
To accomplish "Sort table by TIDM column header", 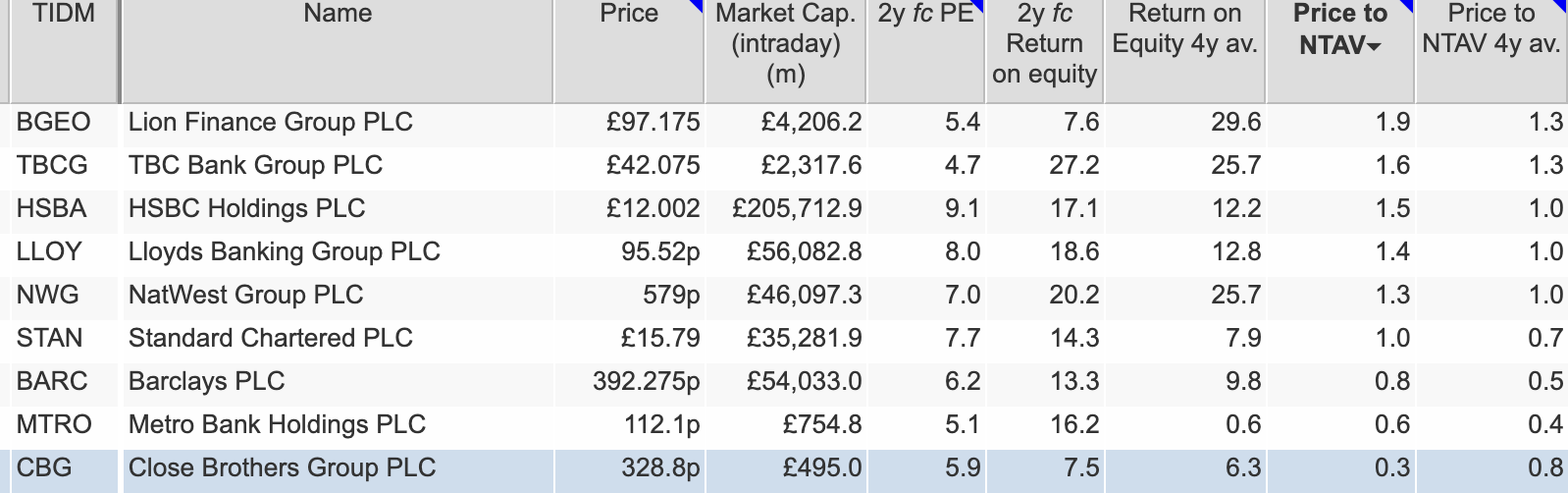I will 63,14.
